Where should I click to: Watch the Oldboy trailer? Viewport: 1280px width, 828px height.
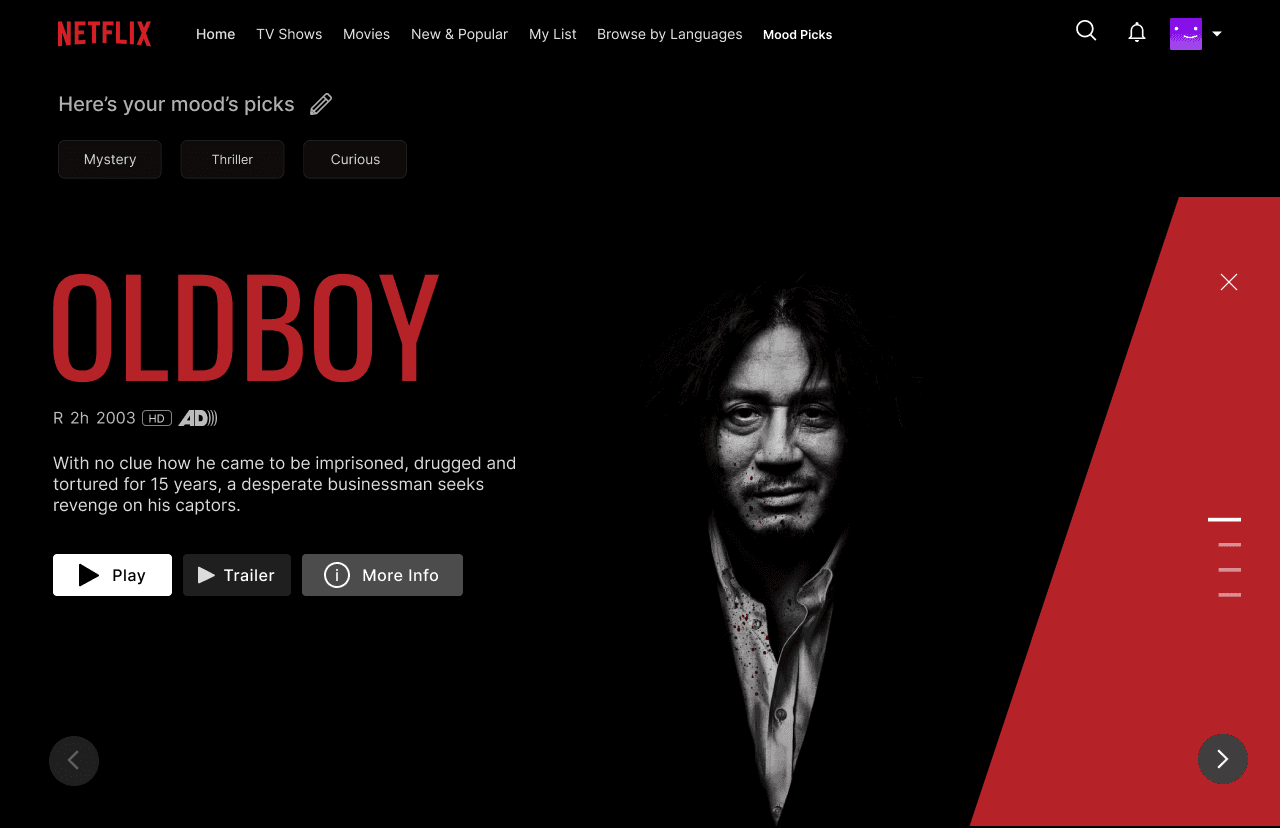[x=237, y=575]
